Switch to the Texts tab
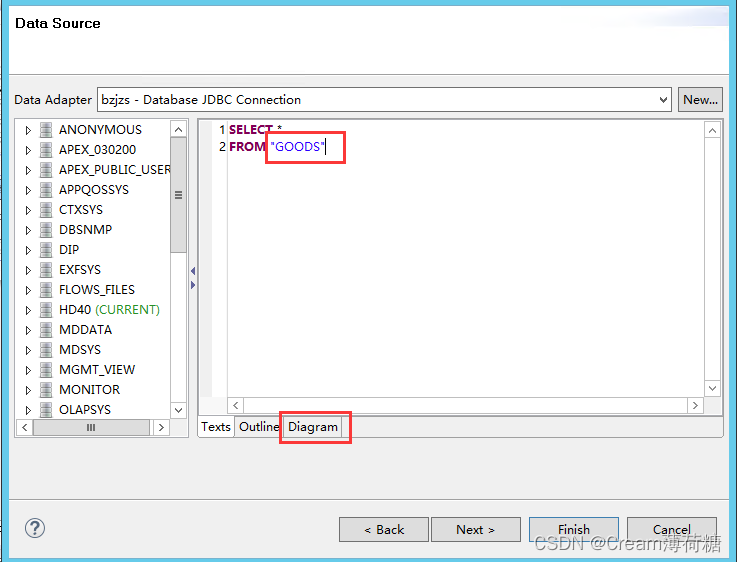737x562 pixels. click(216, 427)
